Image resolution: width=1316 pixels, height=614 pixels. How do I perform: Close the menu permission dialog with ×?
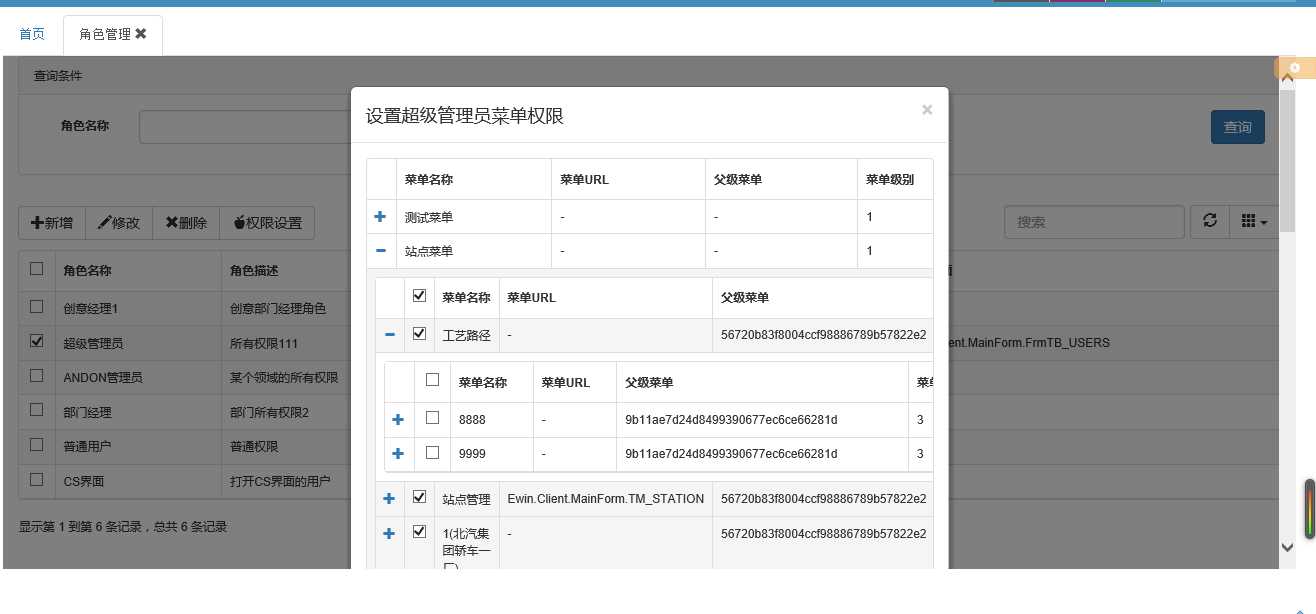(x=927, y=110)
